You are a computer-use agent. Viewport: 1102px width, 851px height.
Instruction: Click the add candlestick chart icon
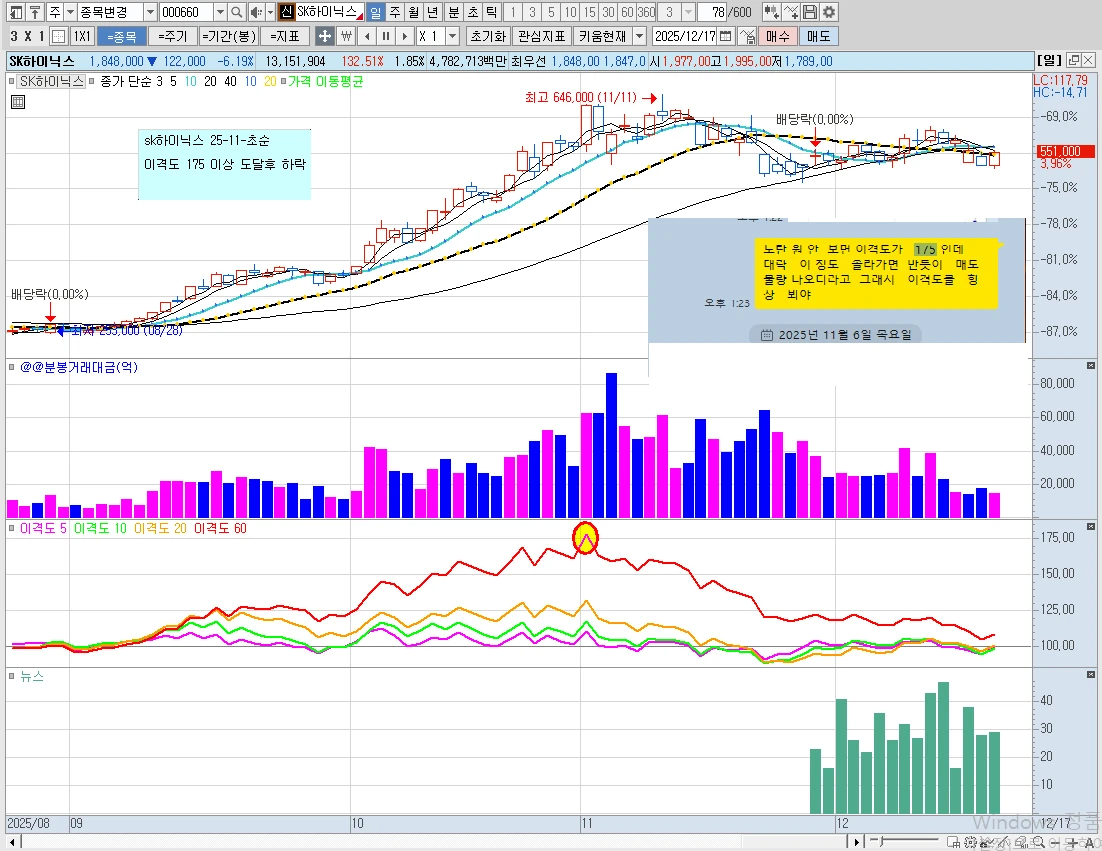[x=772, y=12]
